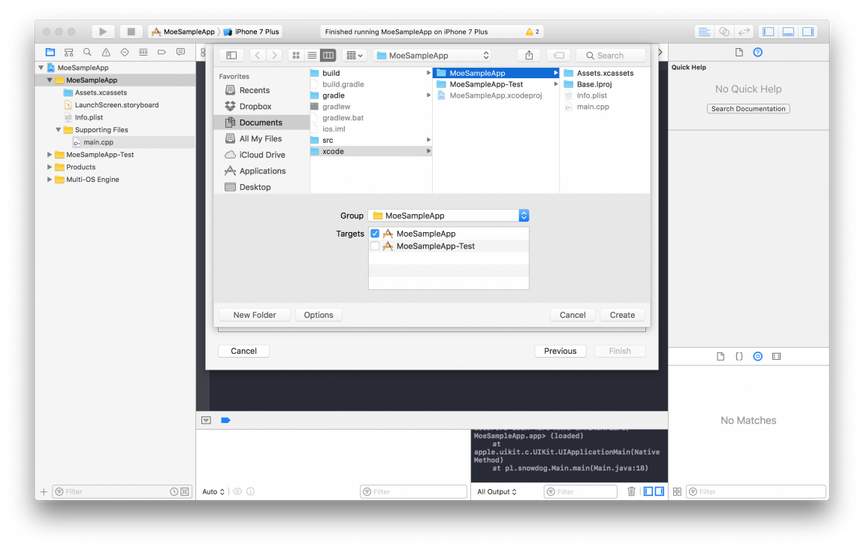Switch save dialog to list view
Screen dimensions: 864x550
click(x=312, y=55)
